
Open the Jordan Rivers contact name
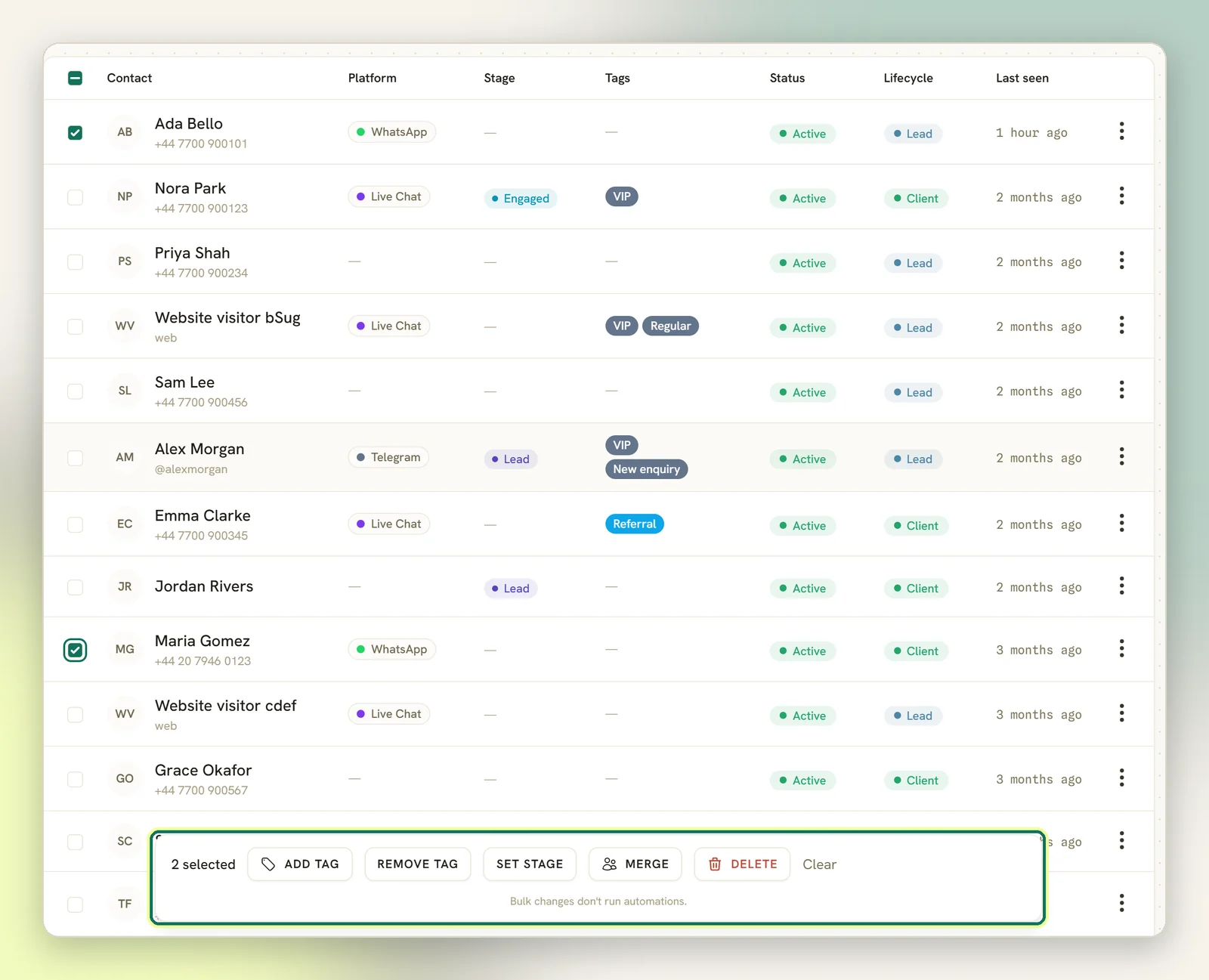click(x=204, y=586)
